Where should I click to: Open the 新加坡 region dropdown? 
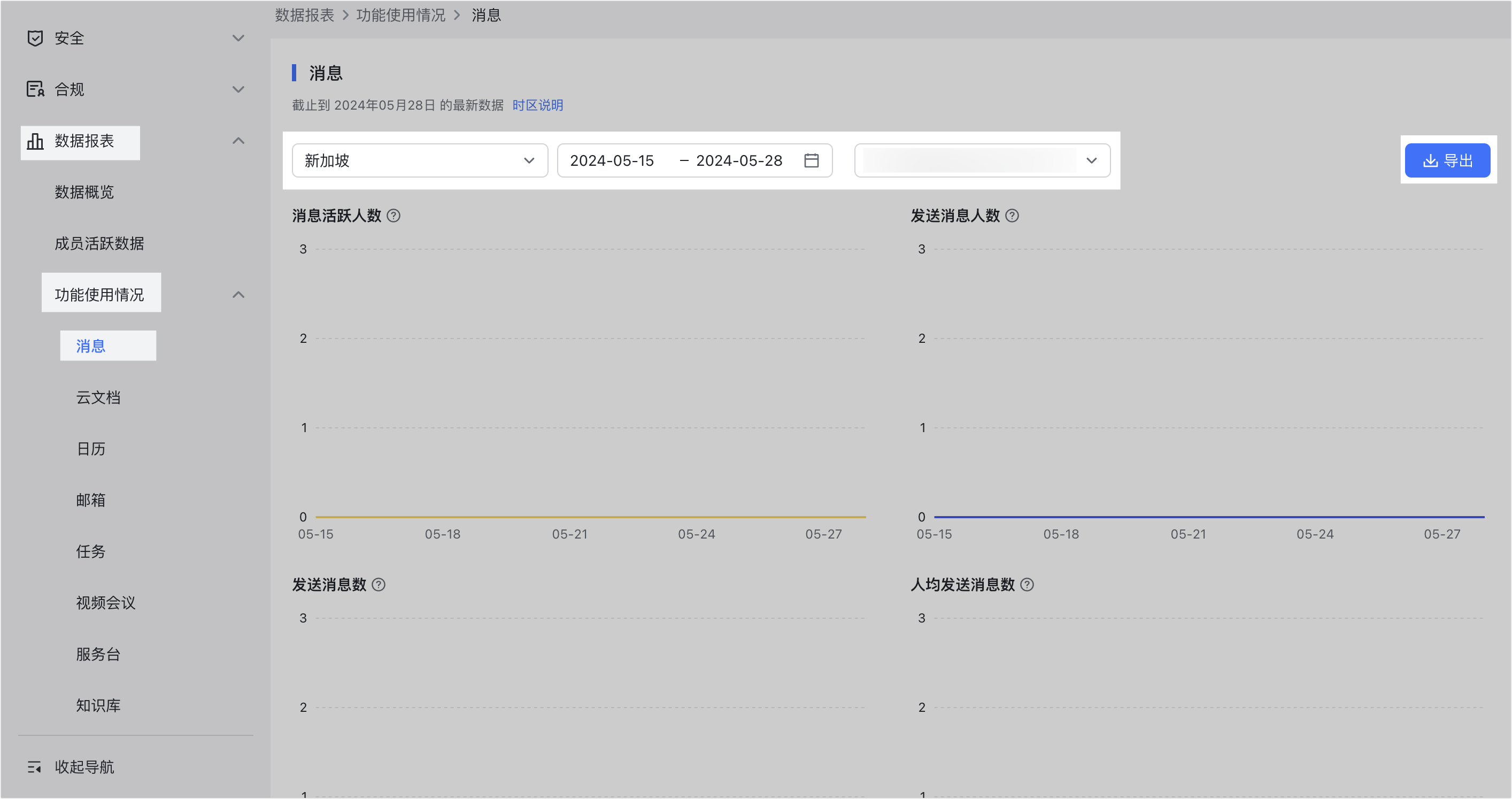(x=420, y=160)
